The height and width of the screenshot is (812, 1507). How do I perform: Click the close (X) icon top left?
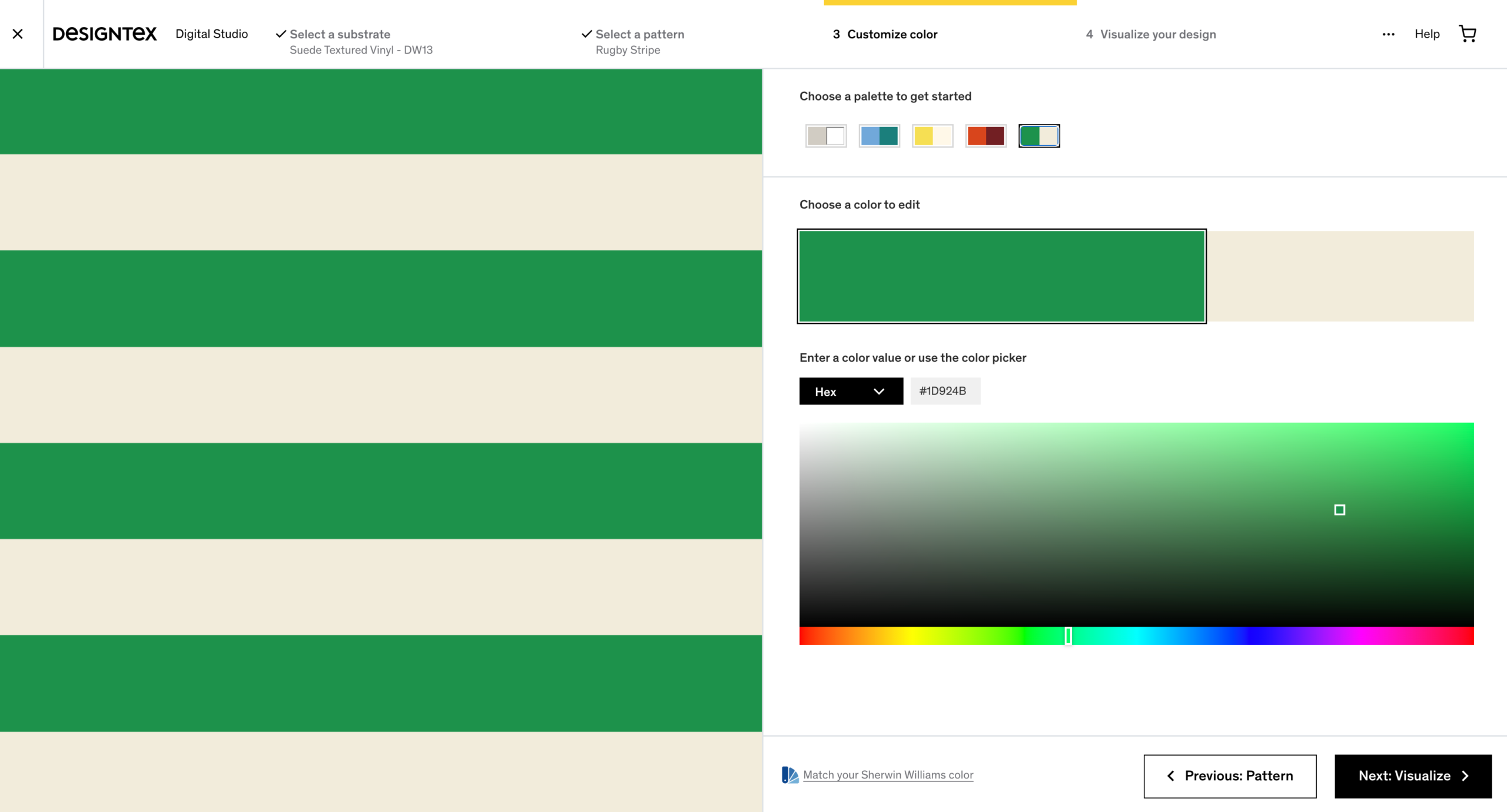(17, 33)
